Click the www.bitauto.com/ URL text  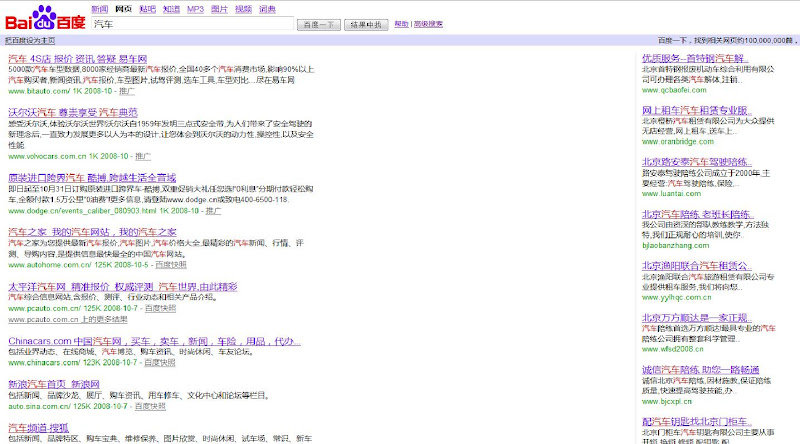[x=39, y=91]
